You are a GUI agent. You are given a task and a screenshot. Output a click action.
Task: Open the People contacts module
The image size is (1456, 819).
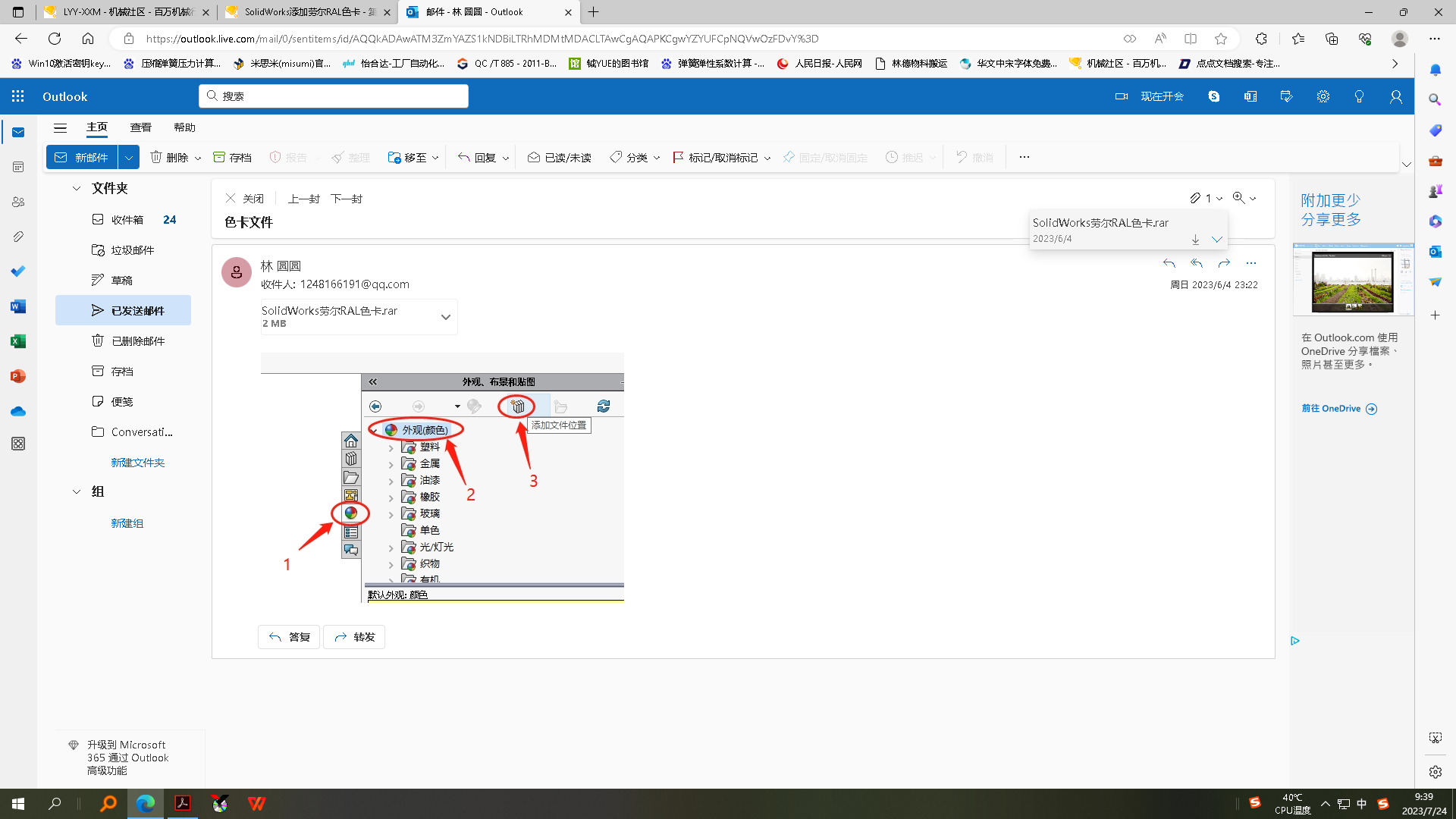(x=18, y=202)
